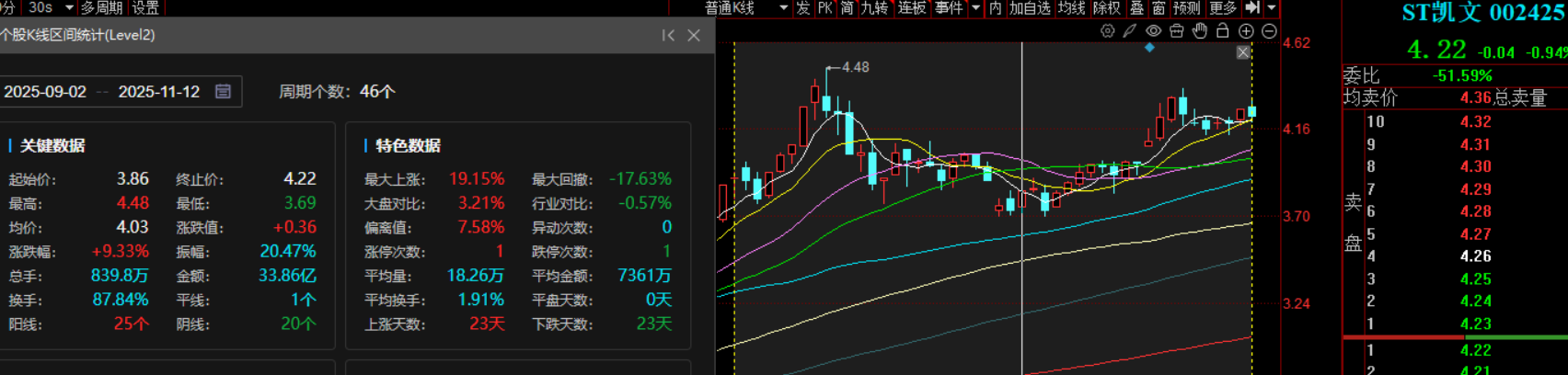Image resolution: width=1568 pixels, height=375 pixels.
Task: Click the PK comparison button
Action: coord(824,7)
